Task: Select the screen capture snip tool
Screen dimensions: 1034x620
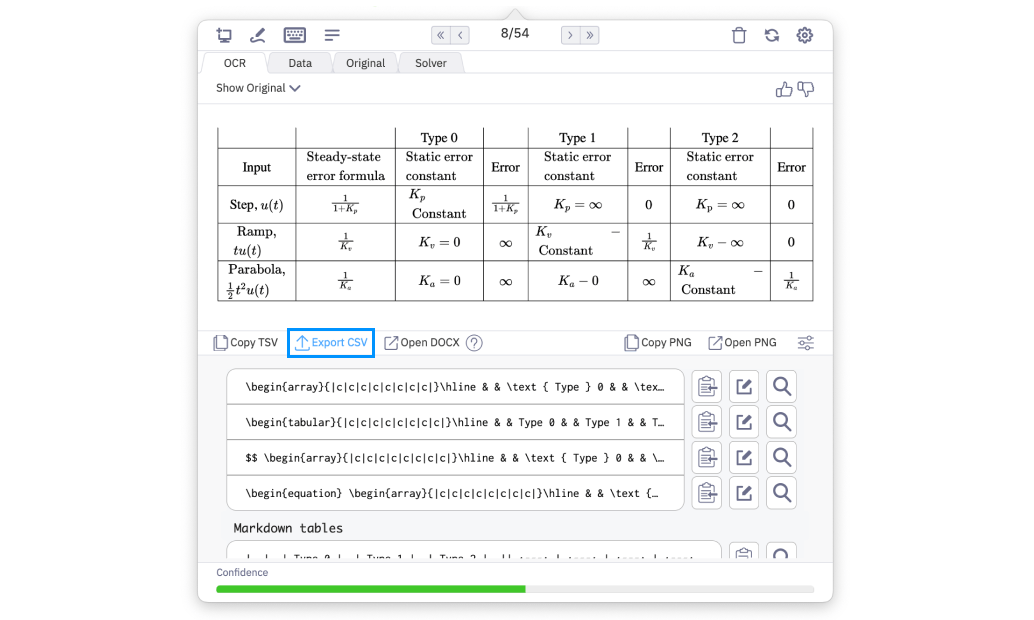Action: (x=224, y=34)
